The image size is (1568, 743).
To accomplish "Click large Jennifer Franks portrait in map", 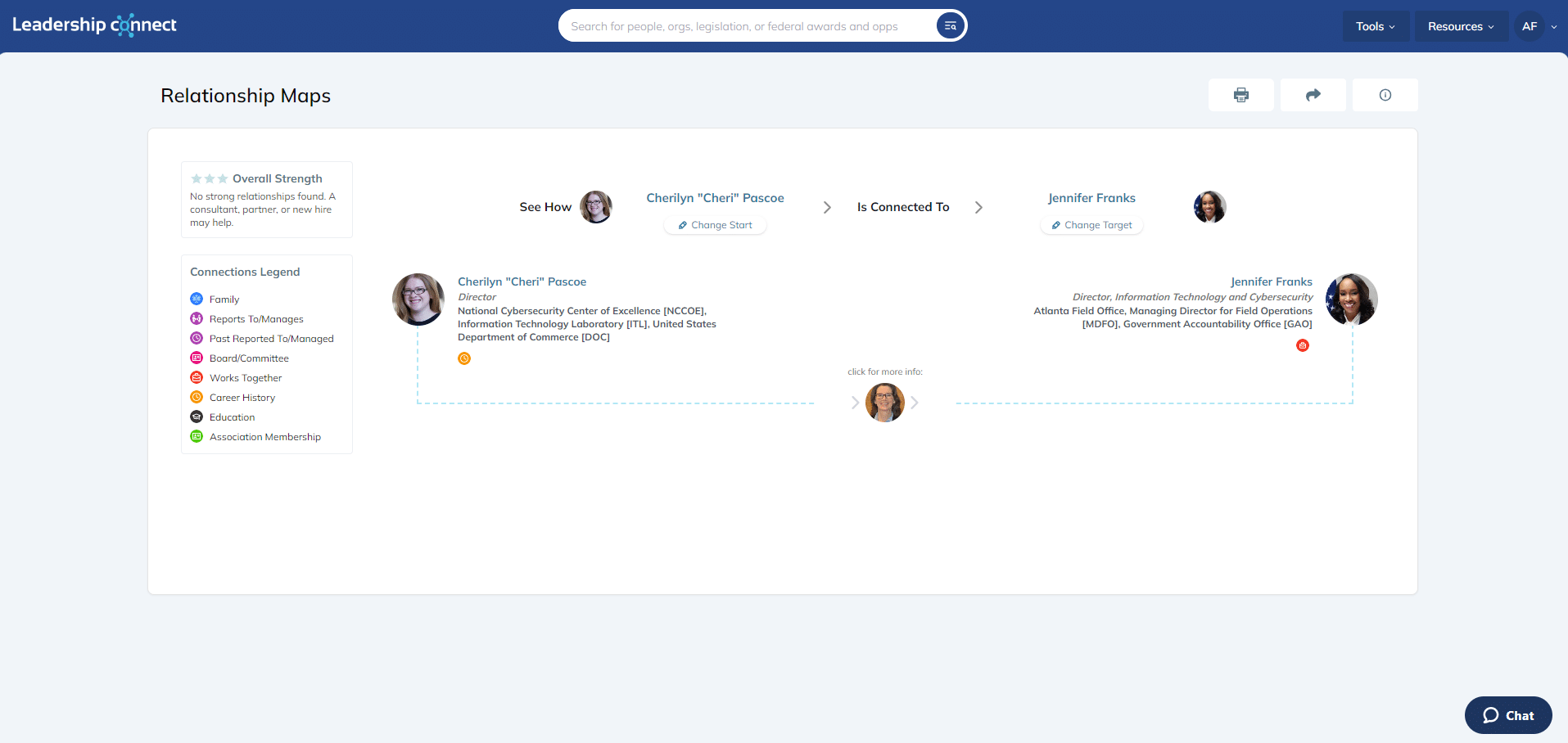I will tap(1352, 299).
